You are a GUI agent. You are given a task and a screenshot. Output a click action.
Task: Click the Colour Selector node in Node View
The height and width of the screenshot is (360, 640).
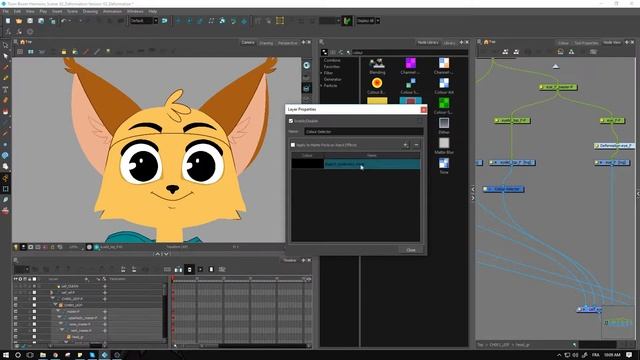pyautogui.click(x=503, y=189)
